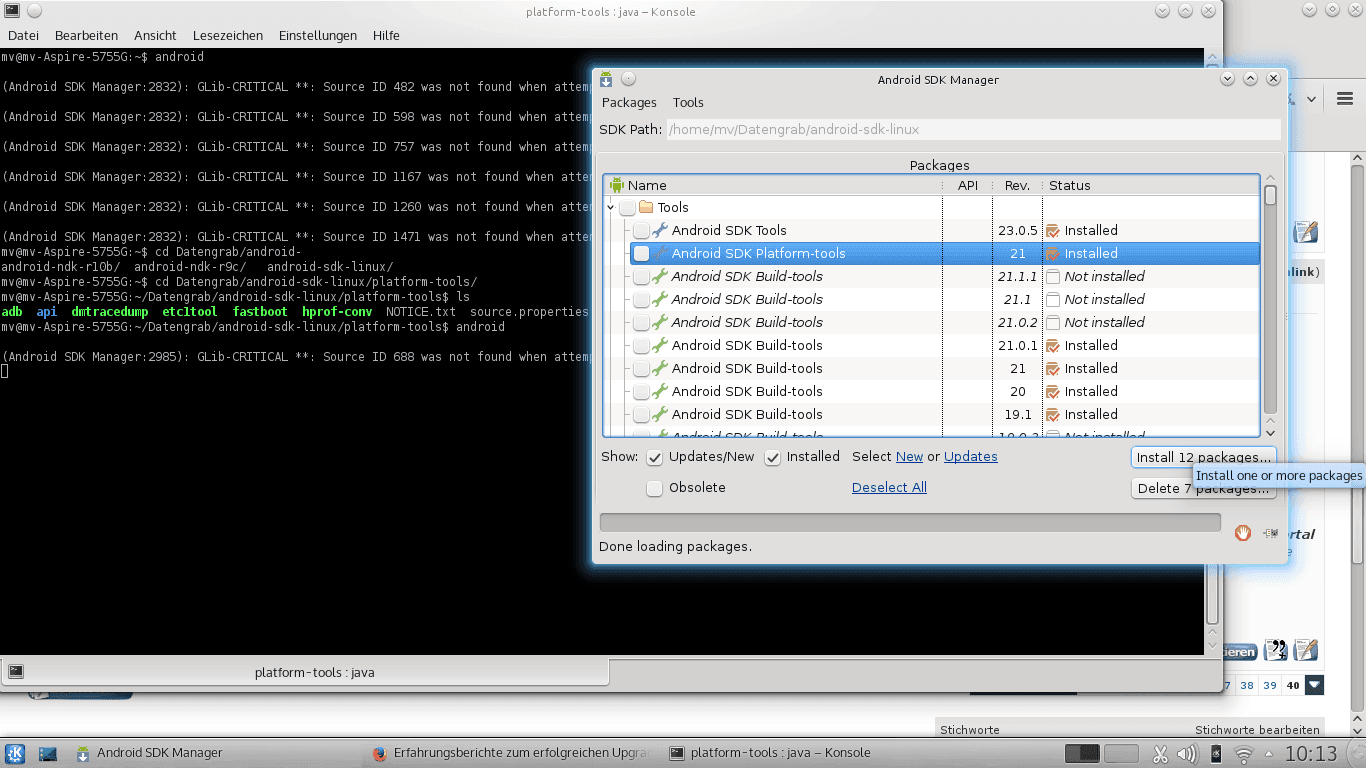Viewport: 1366px width, 768px height.
Task: Click the Installed status icon for rev 20
Action: [1052, 391]
